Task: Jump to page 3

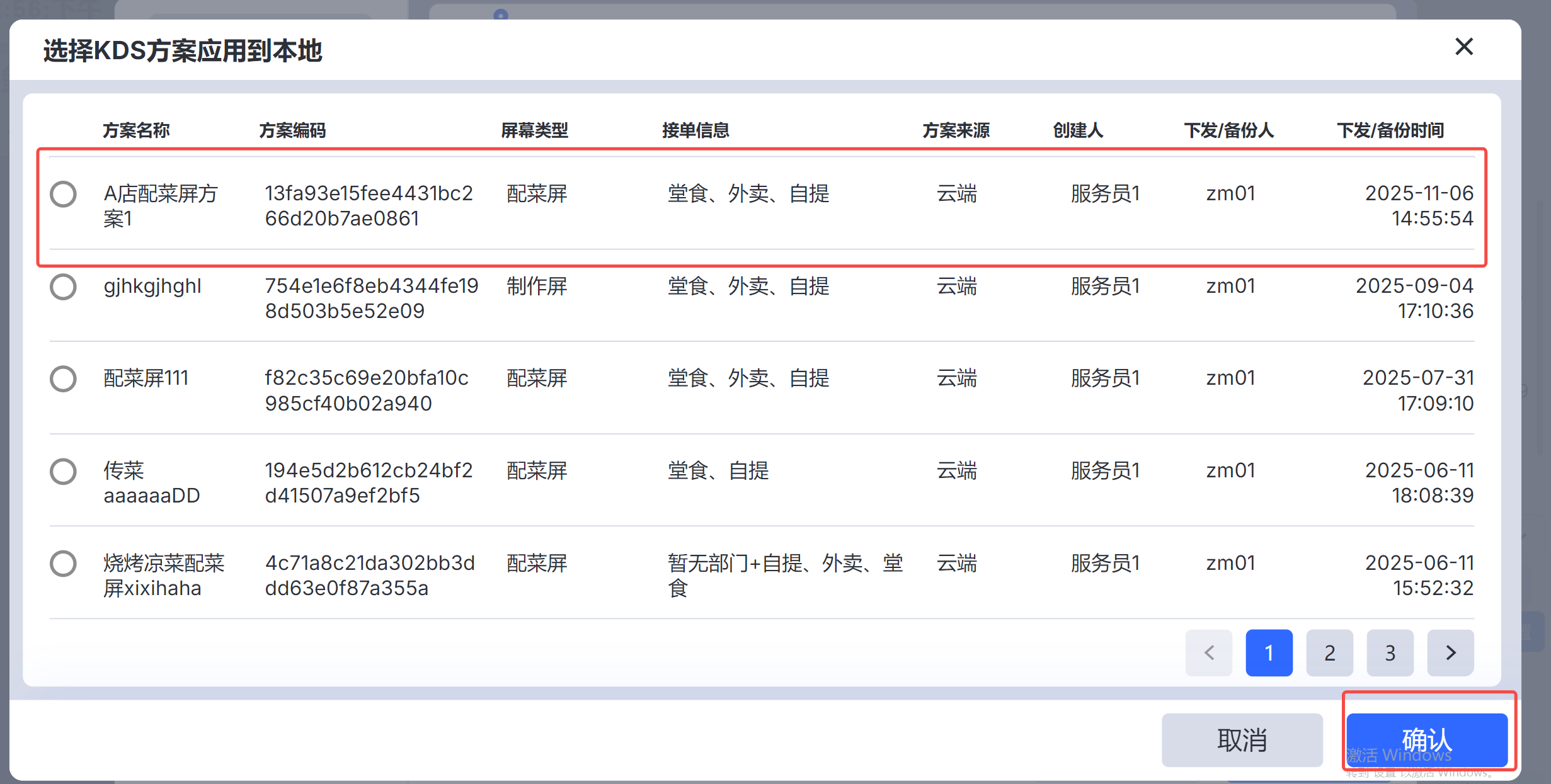Action: (1390, 653)
